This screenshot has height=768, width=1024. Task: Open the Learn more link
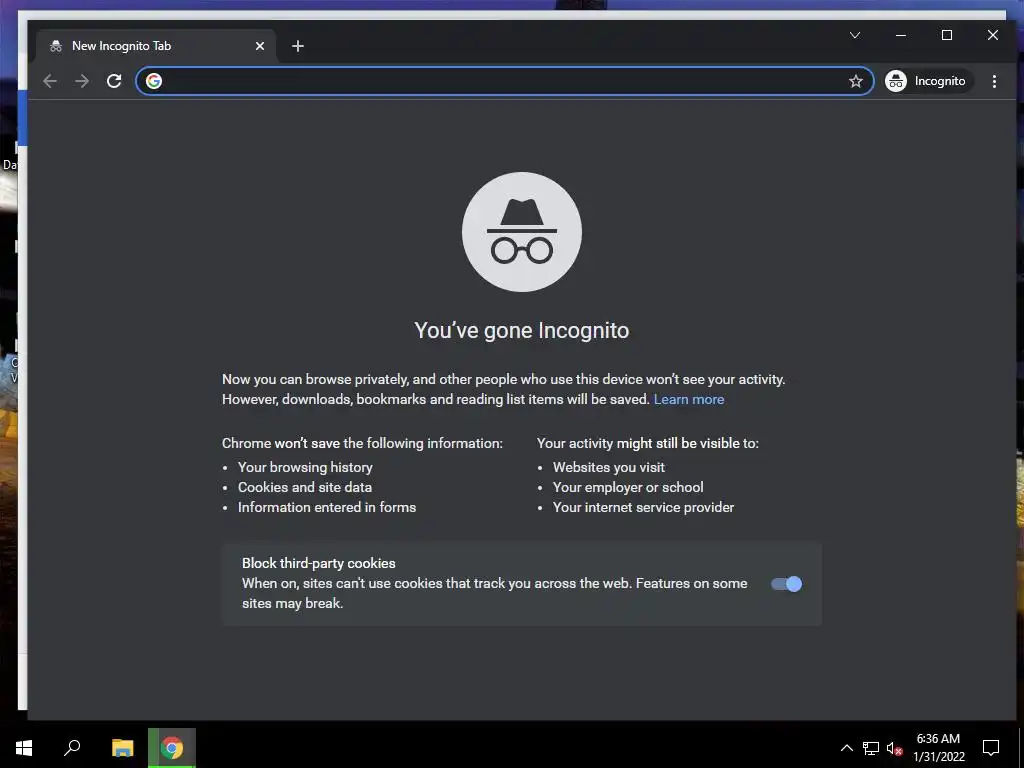tap(689, 399)
